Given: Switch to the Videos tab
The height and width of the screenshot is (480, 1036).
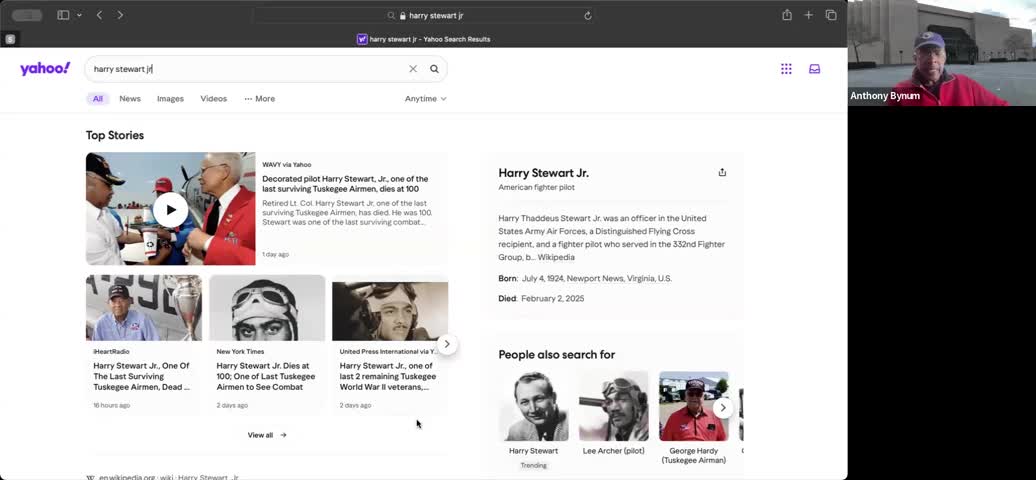Looking at the screenshot, I should coord(213,99).
